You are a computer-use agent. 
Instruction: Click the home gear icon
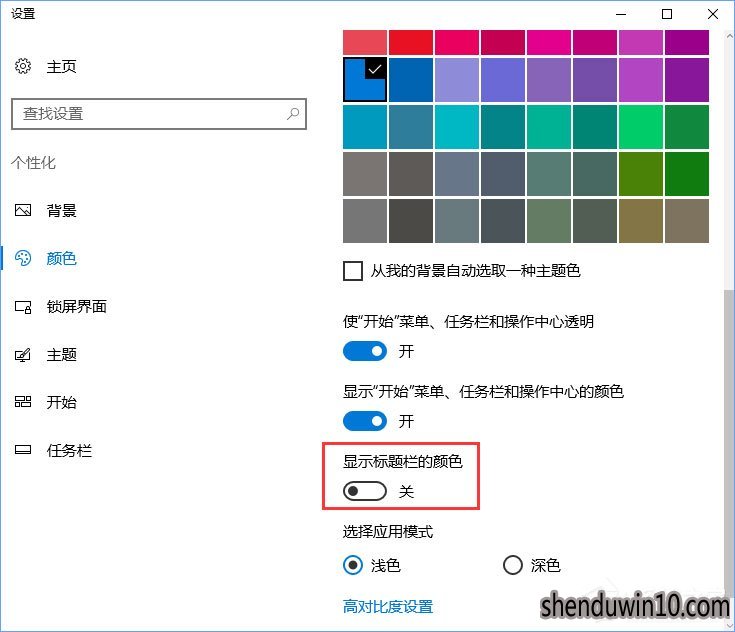(x=22, y=66)
